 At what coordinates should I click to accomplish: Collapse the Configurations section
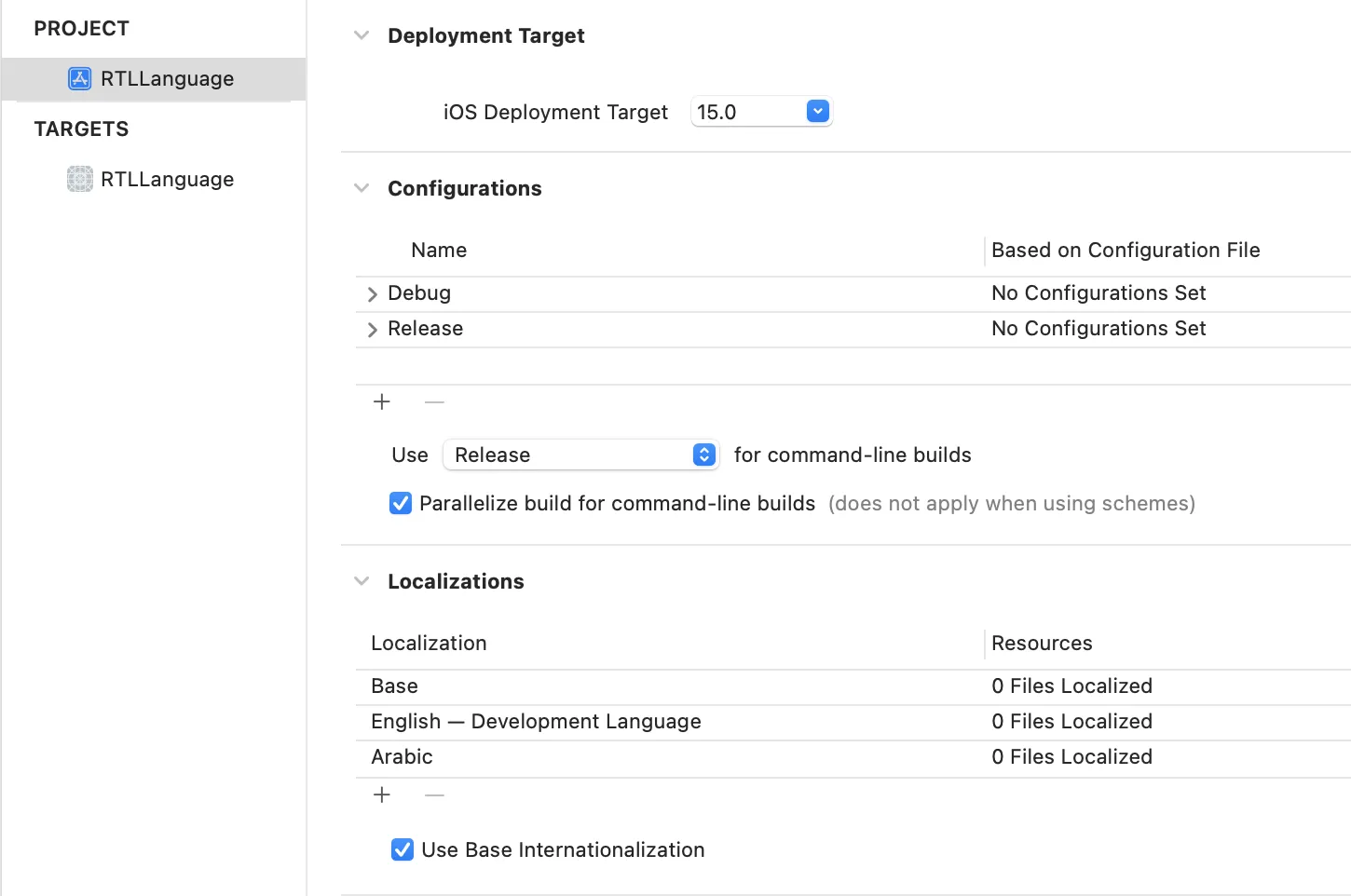pyautogui.click(x=362, y=189)
